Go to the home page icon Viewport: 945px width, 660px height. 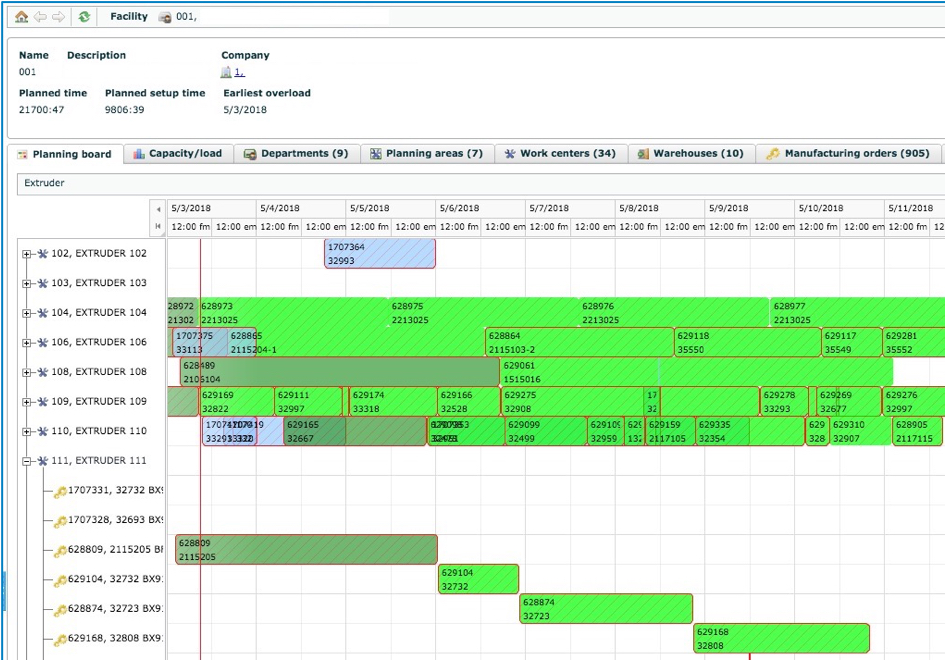[x=22, y=17]
